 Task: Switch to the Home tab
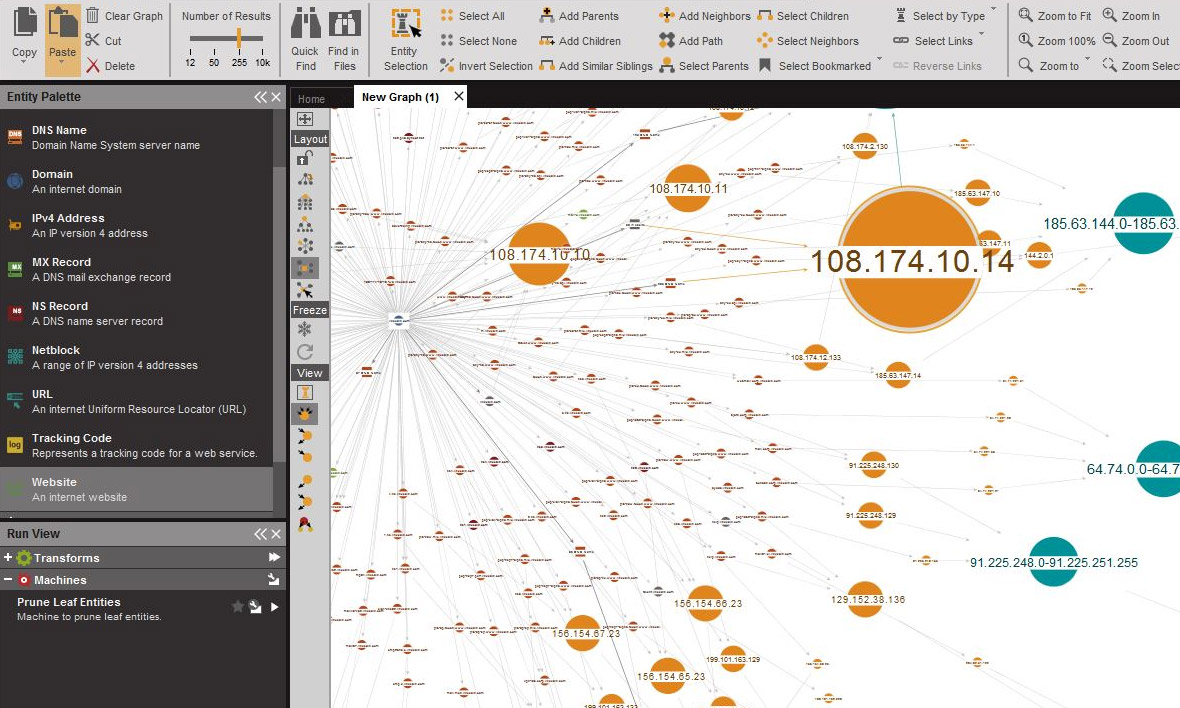coord(312,99)
